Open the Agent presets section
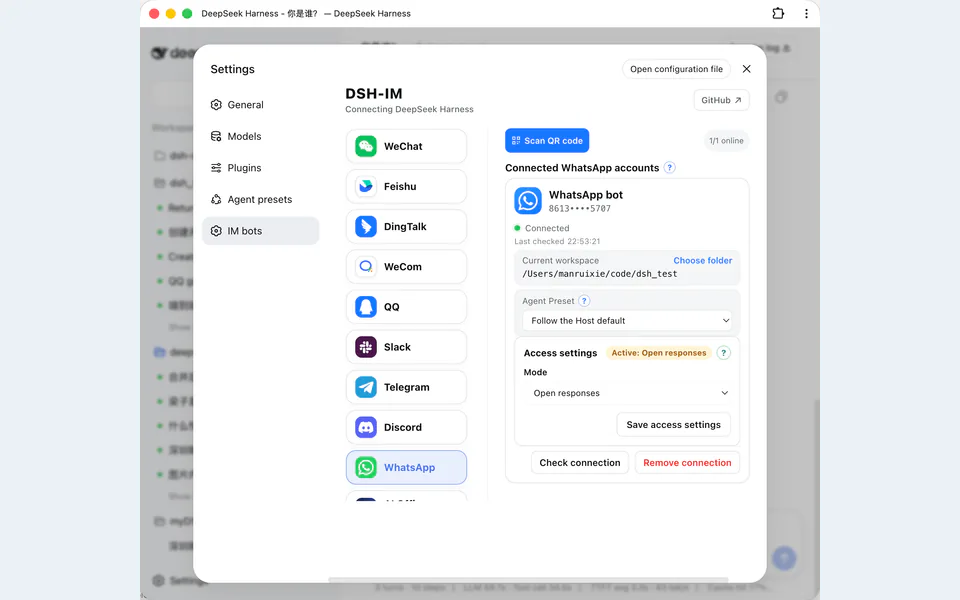 click(x=260, y=199)
